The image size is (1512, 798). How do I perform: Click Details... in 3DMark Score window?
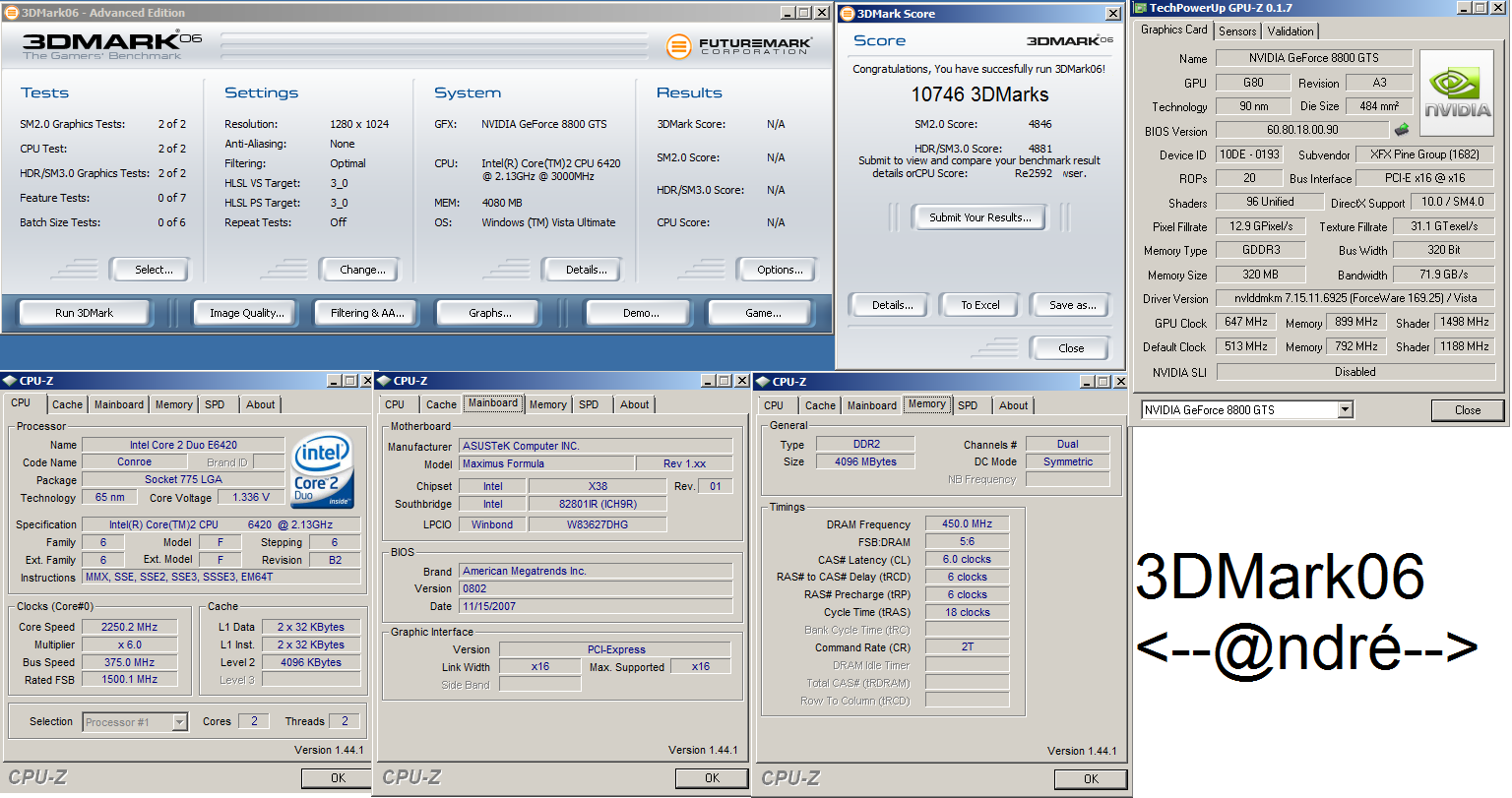(x=892, y=305)
